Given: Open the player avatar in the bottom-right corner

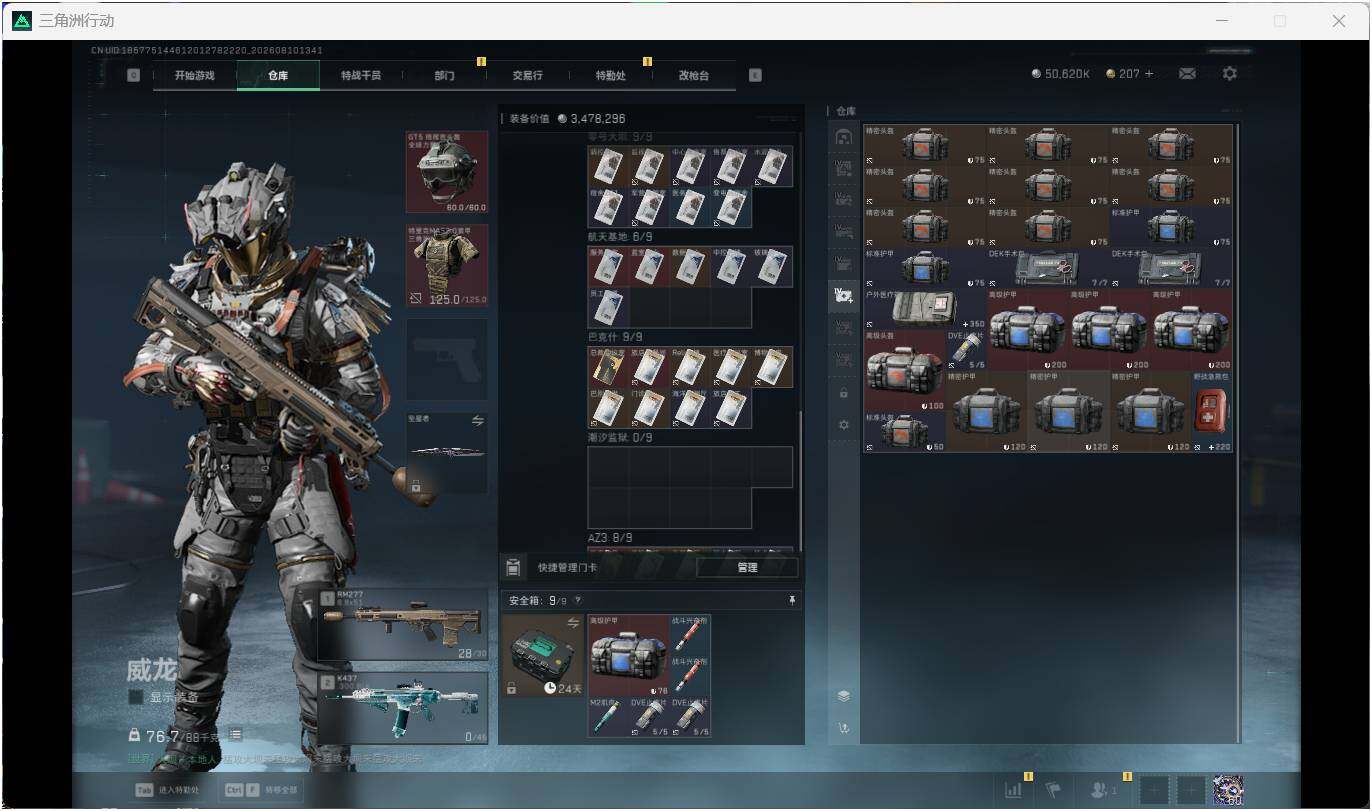Looking at the screenshot, I should 1228,790.
